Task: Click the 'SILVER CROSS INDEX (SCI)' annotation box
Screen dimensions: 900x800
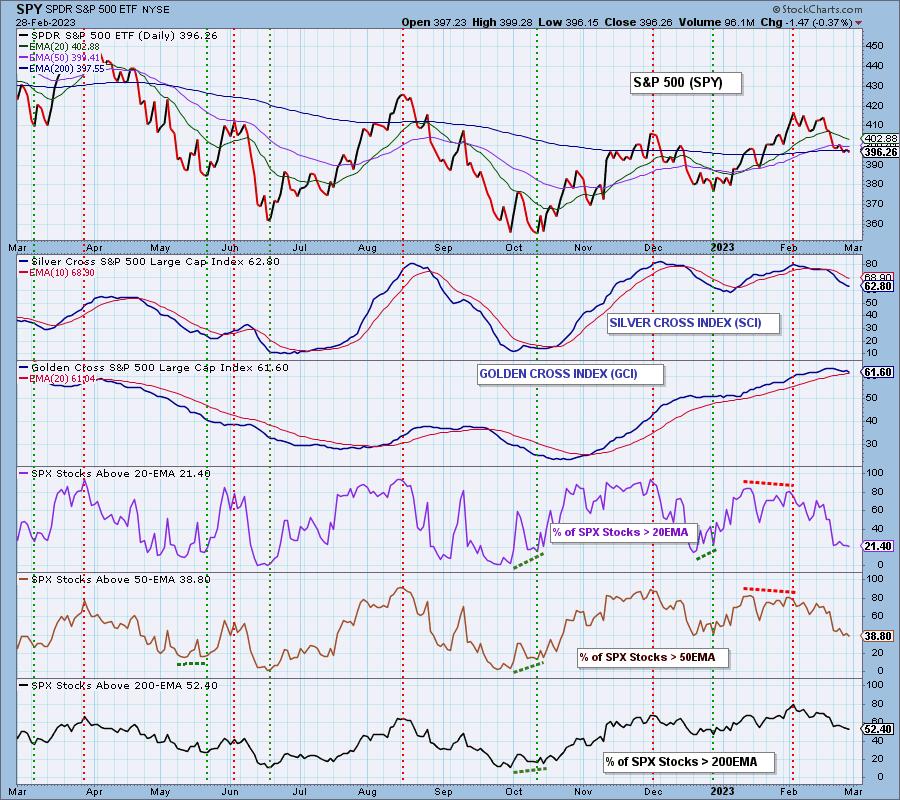Action: (693, 323)
